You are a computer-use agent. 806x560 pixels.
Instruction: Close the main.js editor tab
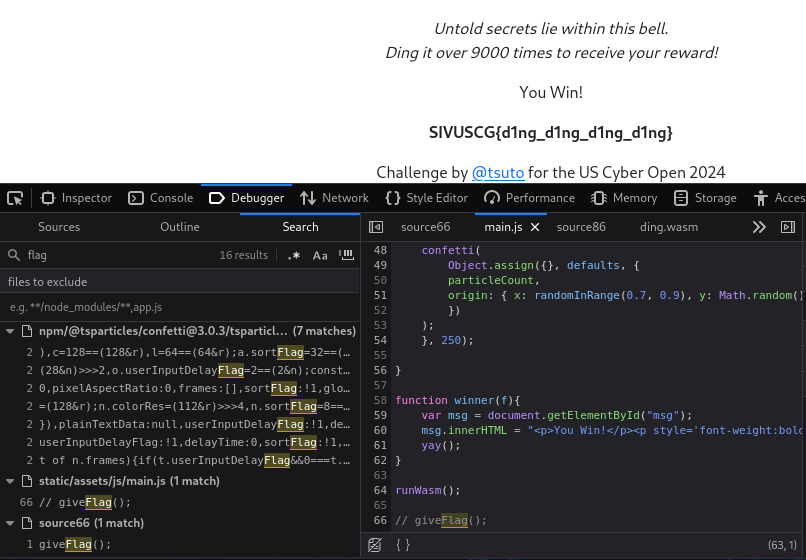pyautogui.click(x=535, y=228)
